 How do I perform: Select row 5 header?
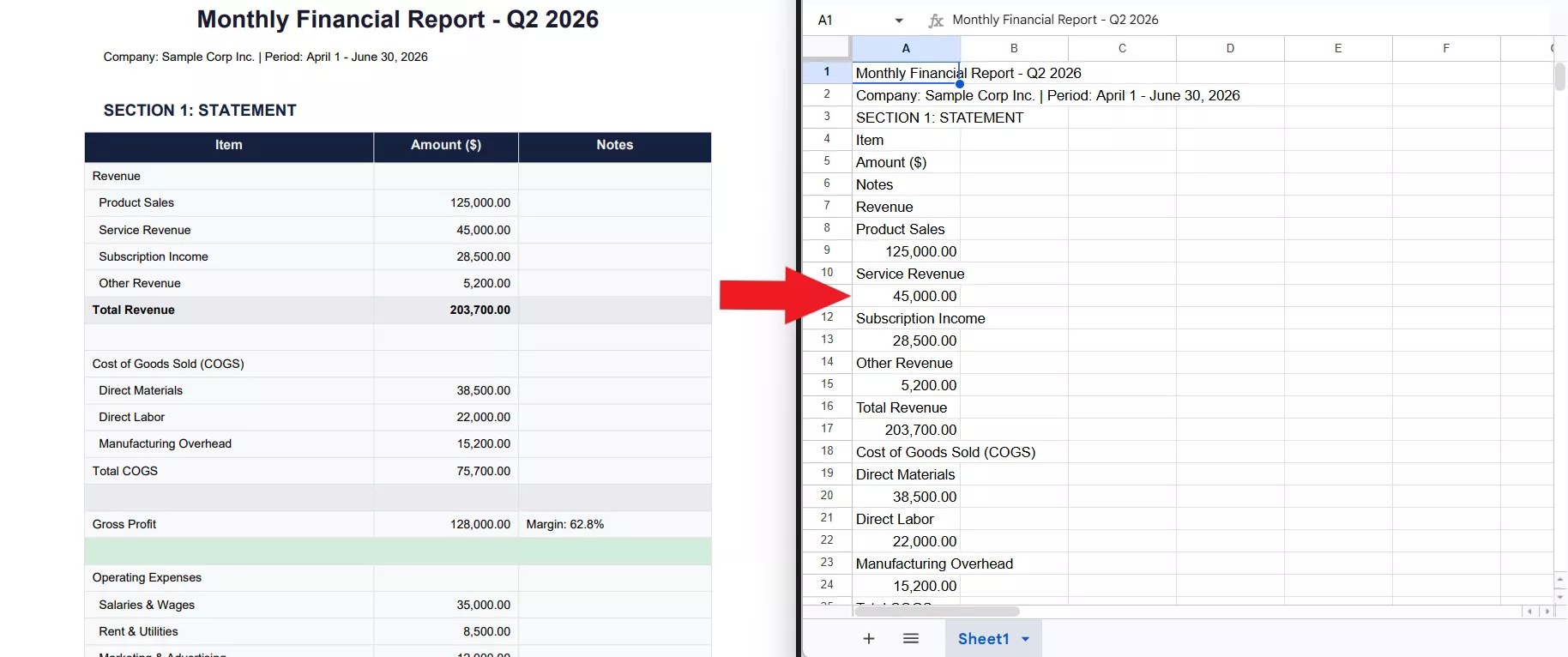pos(827,161)
